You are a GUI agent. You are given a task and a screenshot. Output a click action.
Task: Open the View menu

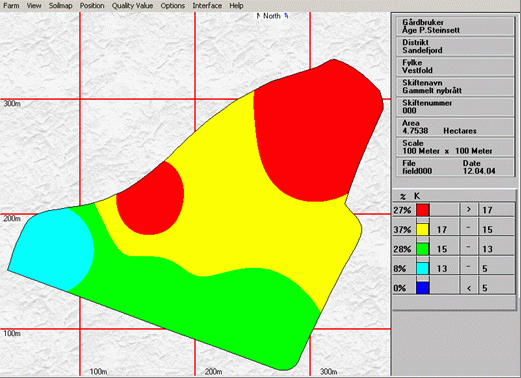point(34,6)
